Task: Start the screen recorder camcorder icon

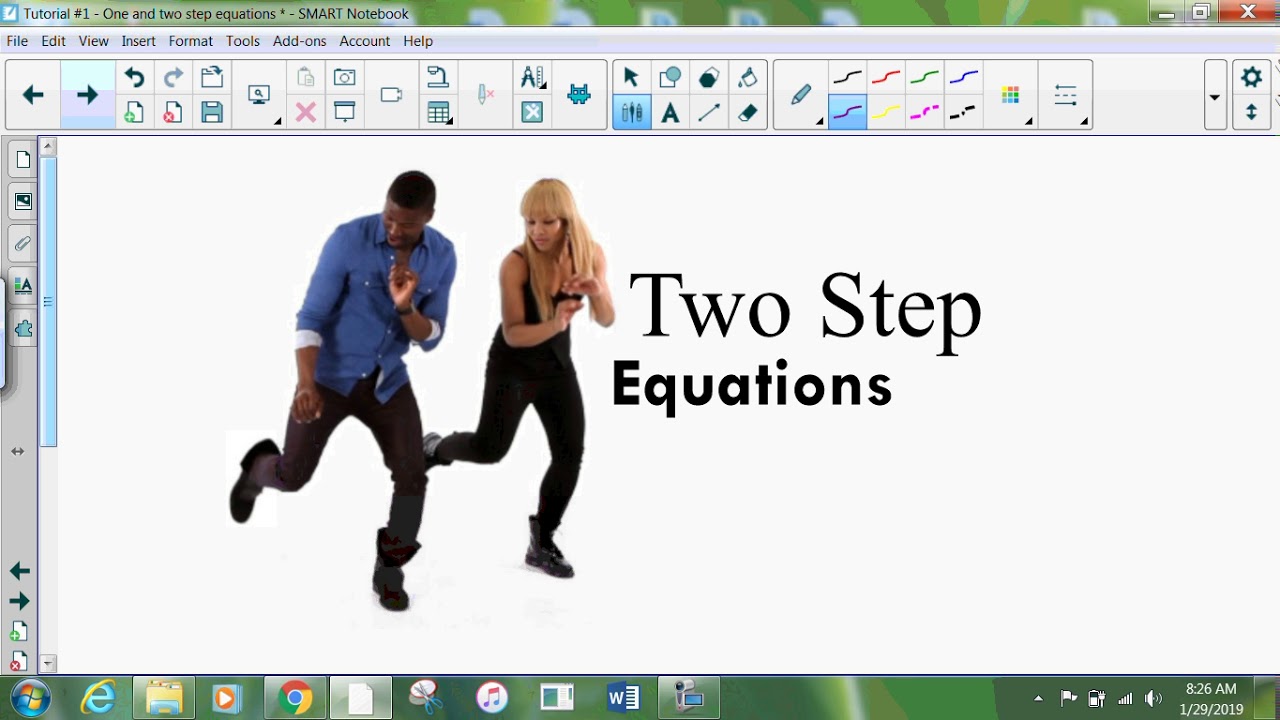Action: 391,95
